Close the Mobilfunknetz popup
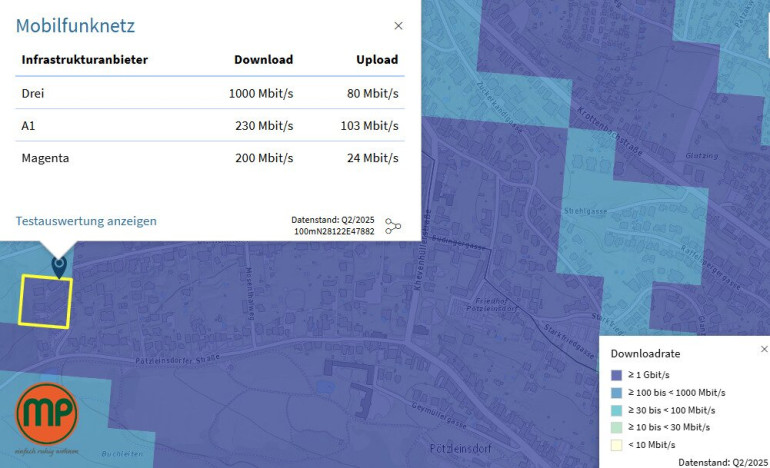This screenshot has width=770, height=468. click(x=398, y=26)
